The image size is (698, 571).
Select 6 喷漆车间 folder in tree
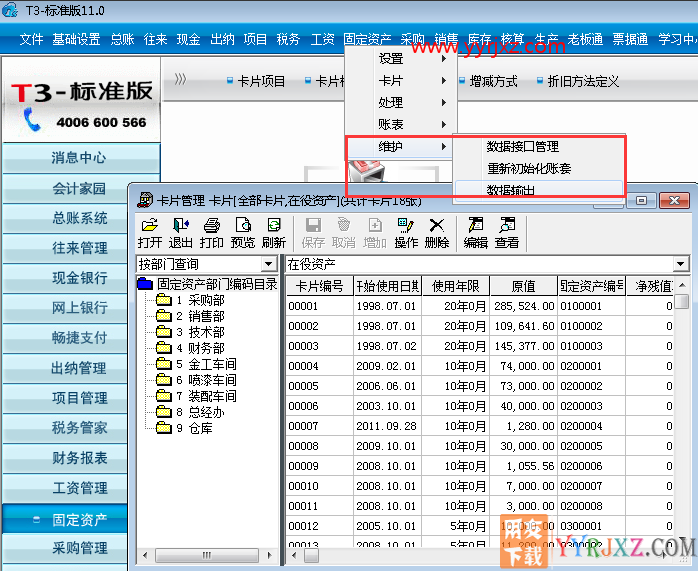click(197, 380)
